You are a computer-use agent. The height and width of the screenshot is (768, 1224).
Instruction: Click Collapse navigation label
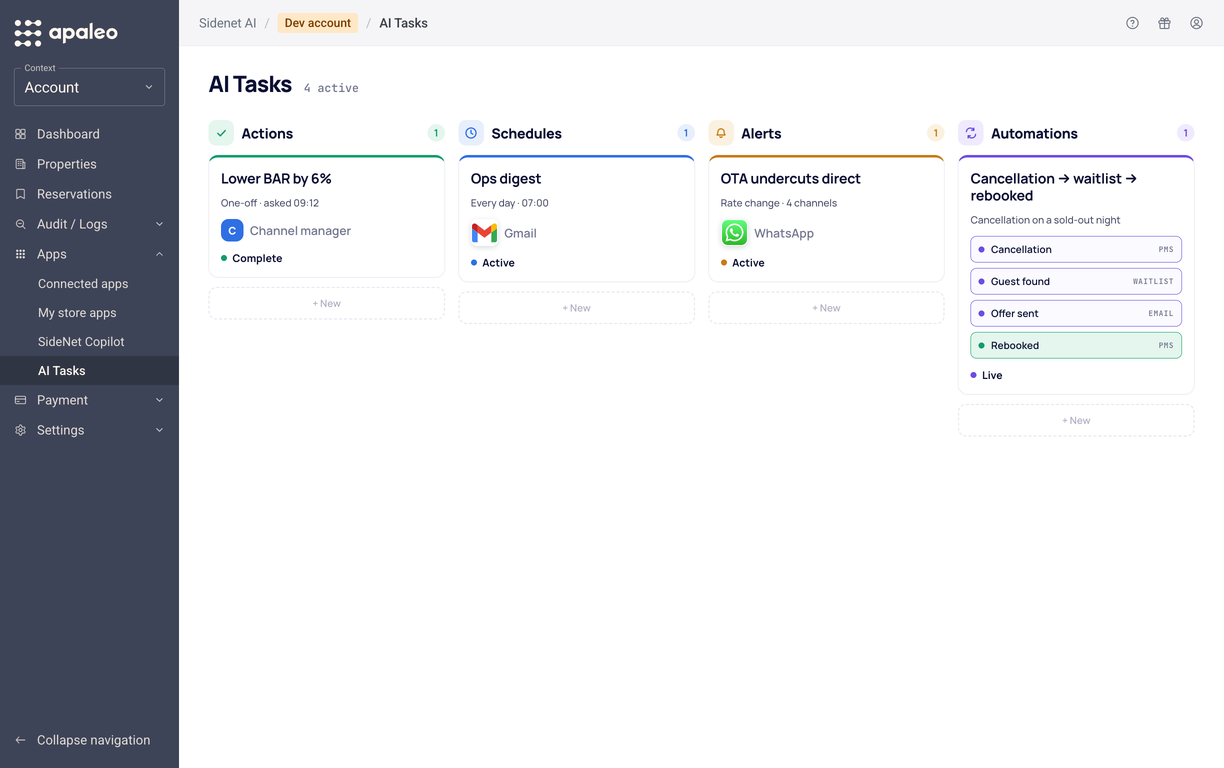click(x=93, y=740)
